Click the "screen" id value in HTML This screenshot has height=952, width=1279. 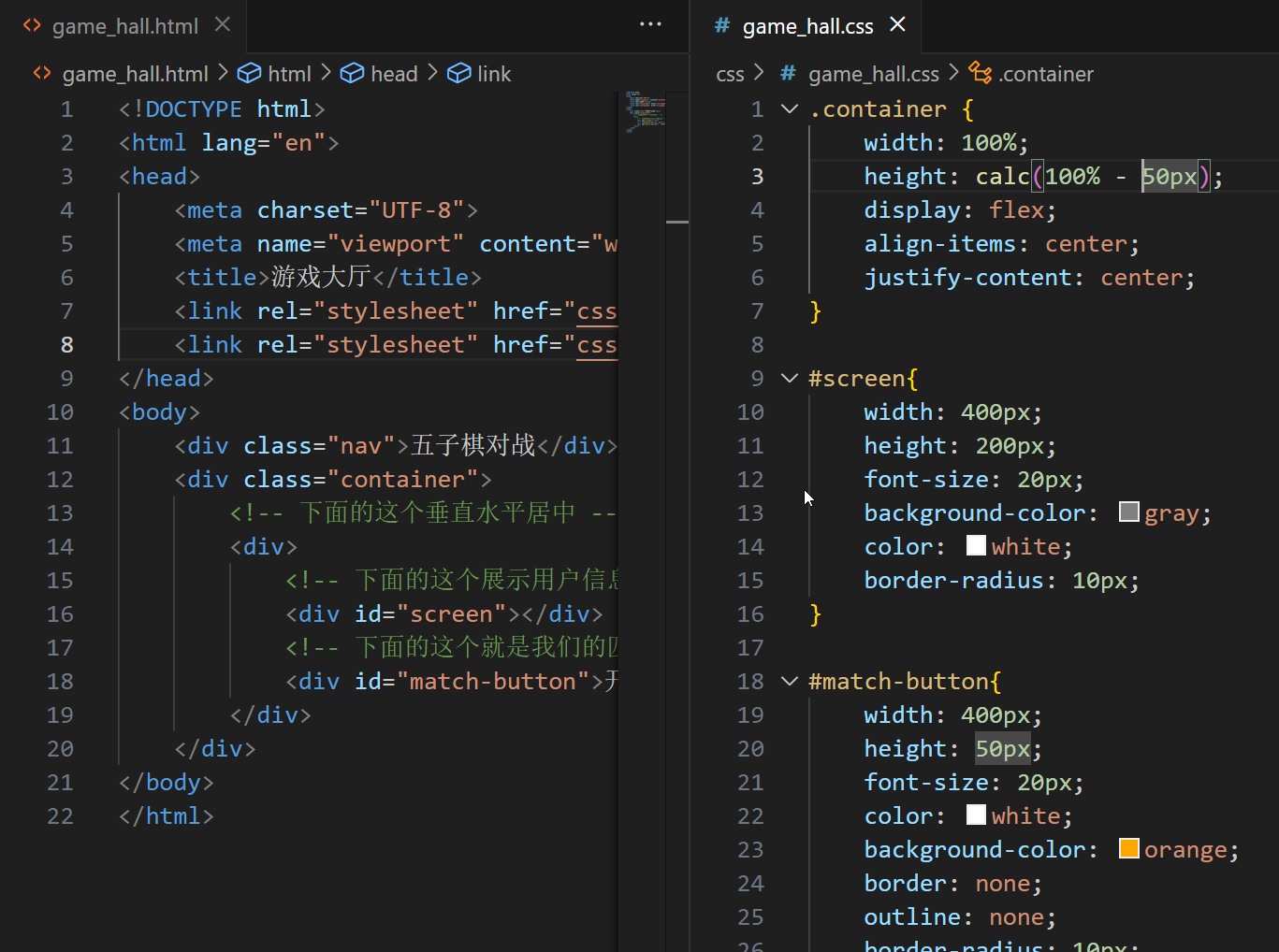452,614
